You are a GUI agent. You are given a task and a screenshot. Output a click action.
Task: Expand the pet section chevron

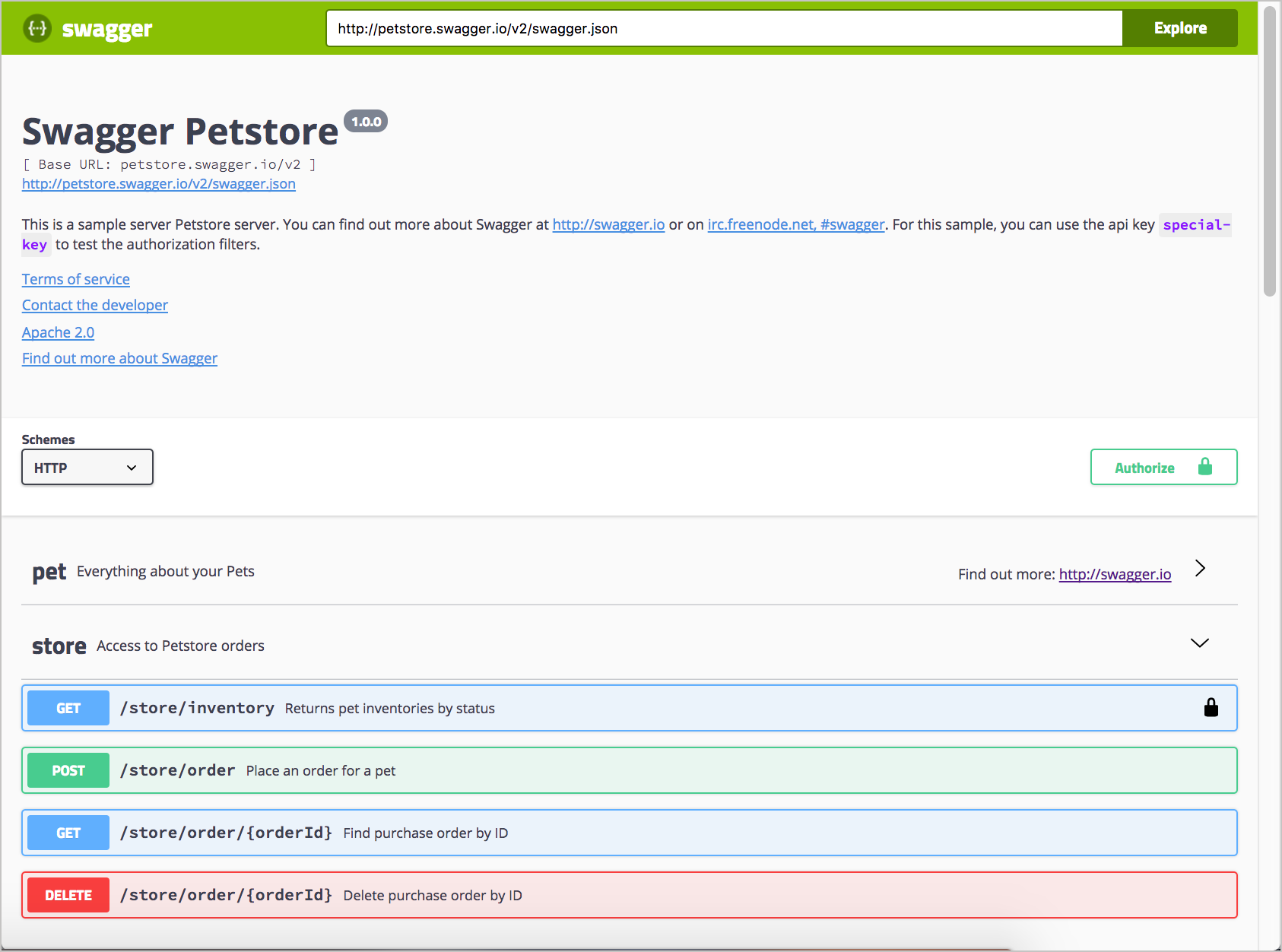(x=1200, y=569)
